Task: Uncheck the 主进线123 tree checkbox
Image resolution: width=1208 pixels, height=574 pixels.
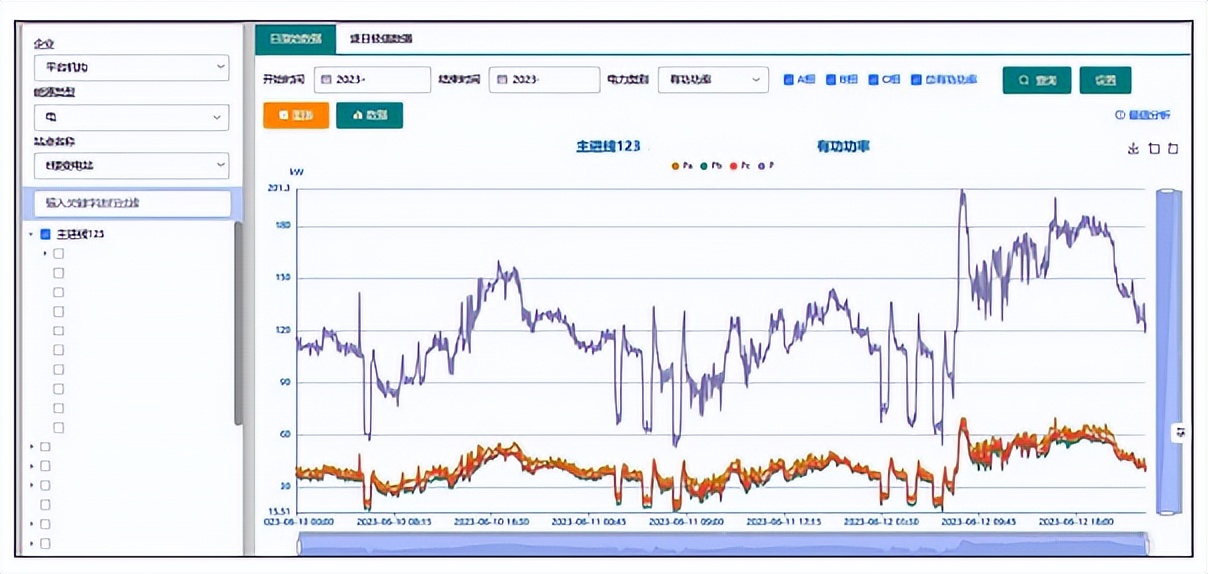Action: tap(45, 235)
